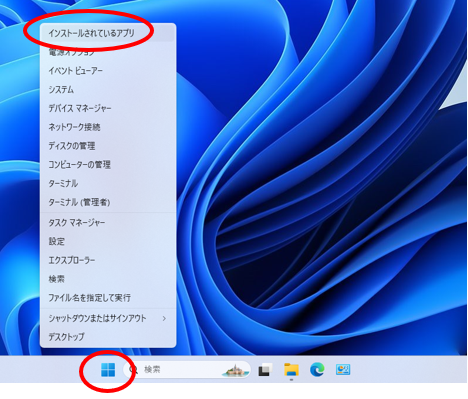Launch ターミナル from the menu
Image resolution: width=468 pixels, height=399 pixels.
coord(108,183)
